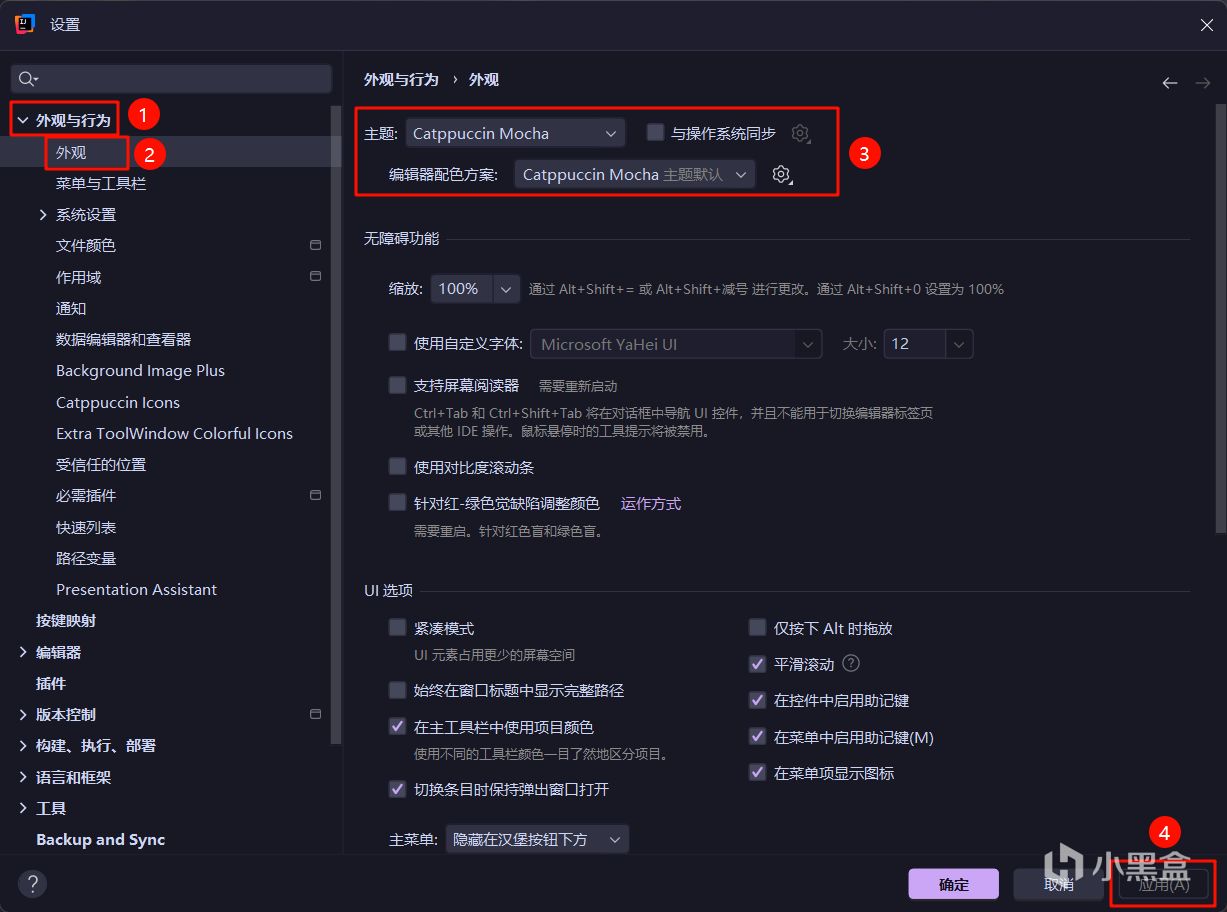Enable 支持屏幕阅读器 checkbox
The width and height of the screenshot is (1227, 912).
click(x=397, y=384)
